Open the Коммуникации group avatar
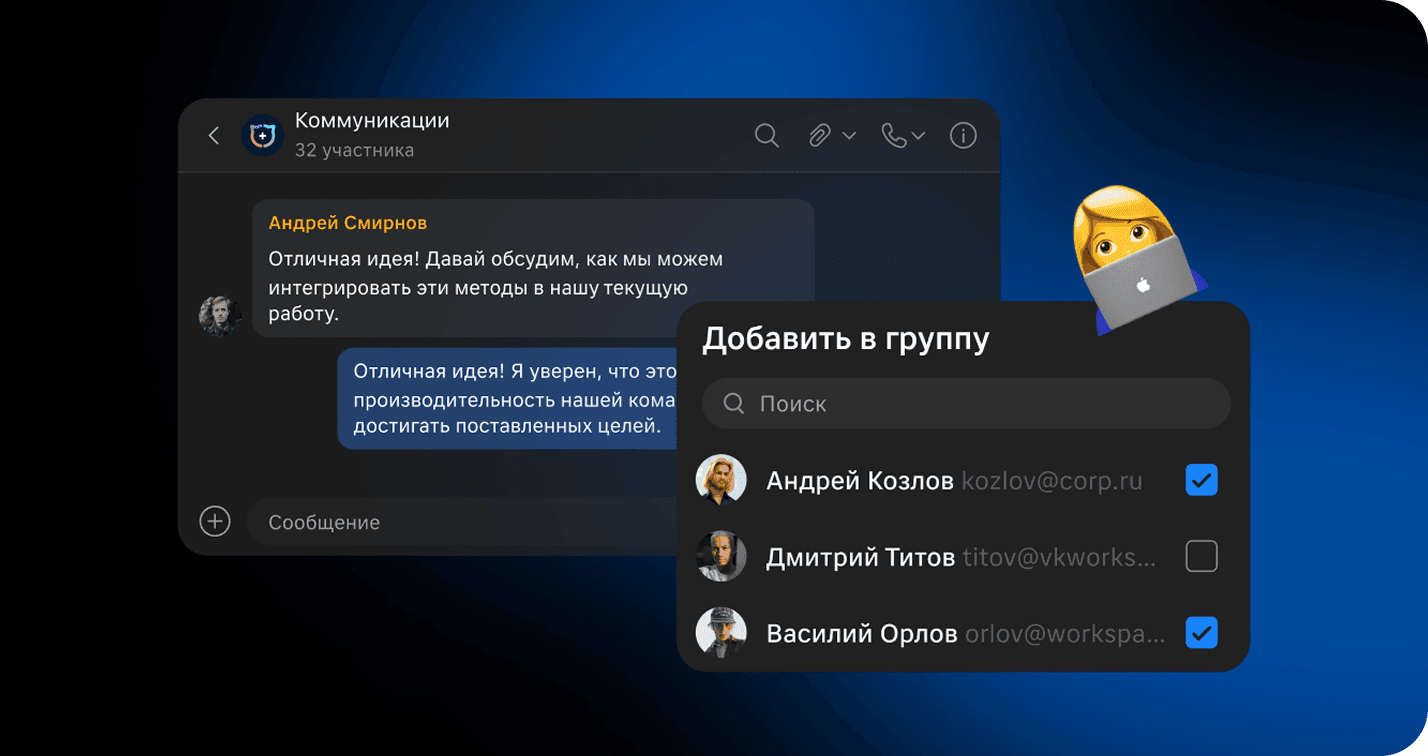The width and height of the screenshot is (1428, 756). point(263,136)
